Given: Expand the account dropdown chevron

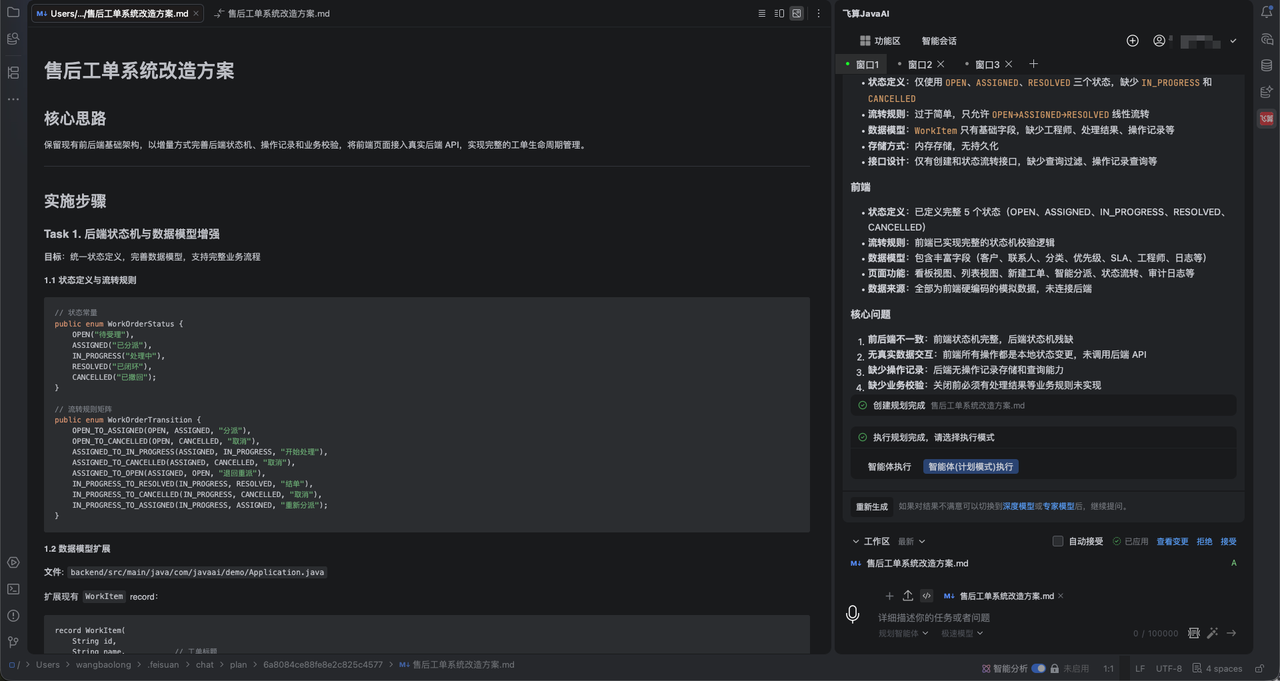Looking at the screenshot, I should pyautogui.click(x=1233, y=41).
